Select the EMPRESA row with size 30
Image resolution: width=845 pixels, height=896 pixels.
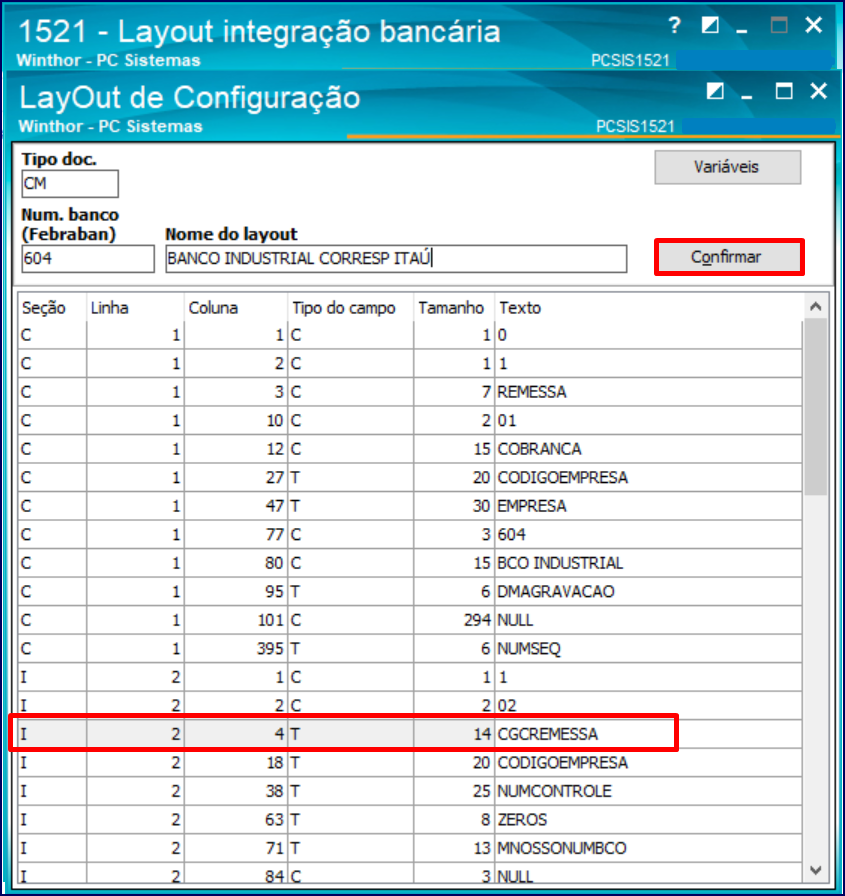click(x=410, y=506)
